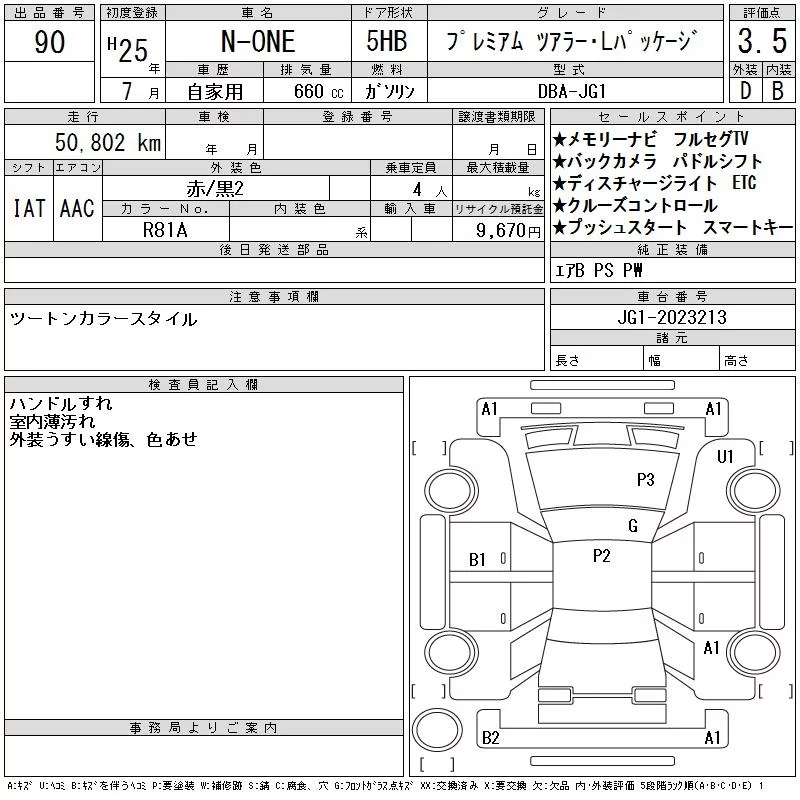Click the 最大積載量 header
Screen dimensions: 800x800
coord(498,168)
